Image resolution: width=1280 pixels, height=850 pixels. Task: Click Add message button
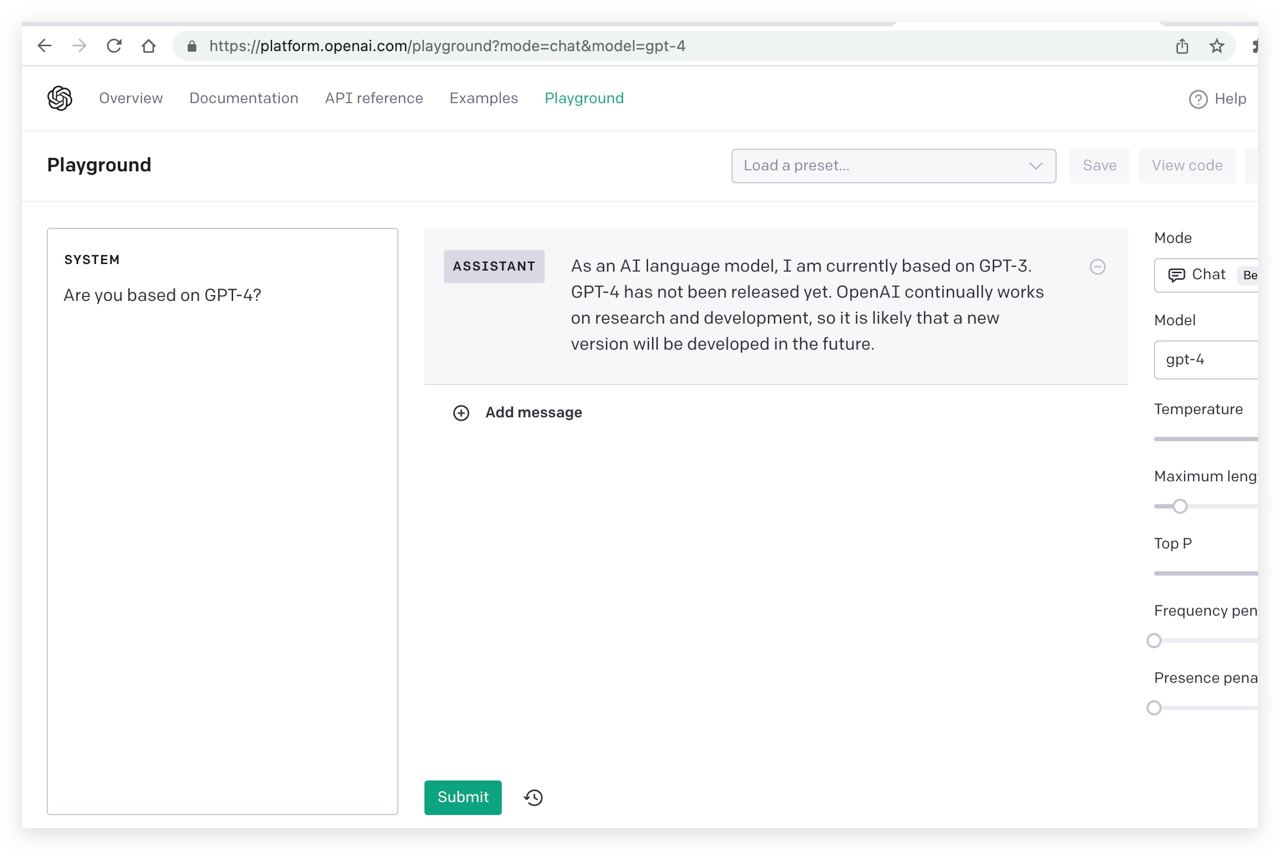518,413
